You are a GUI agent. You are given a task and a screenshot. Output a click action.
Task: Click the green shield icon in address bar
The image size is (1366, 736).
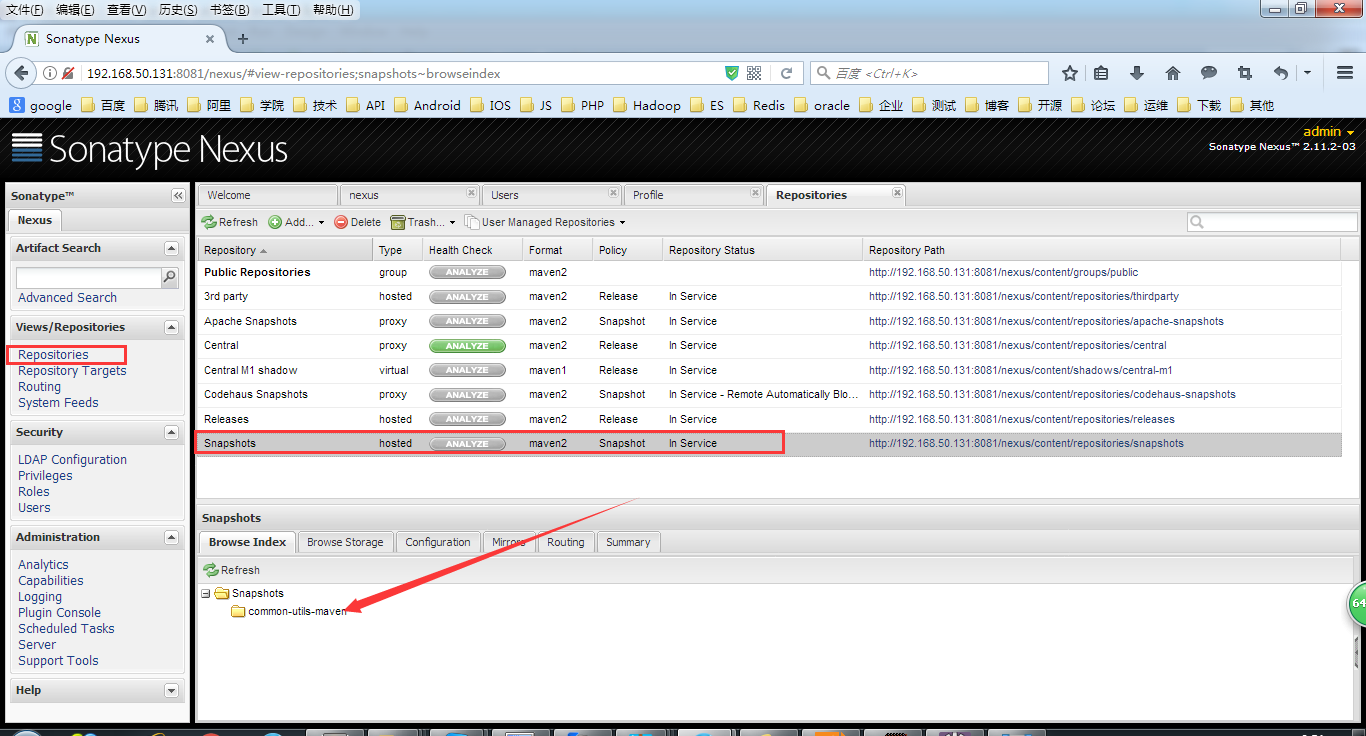click(x=732, y=73)
